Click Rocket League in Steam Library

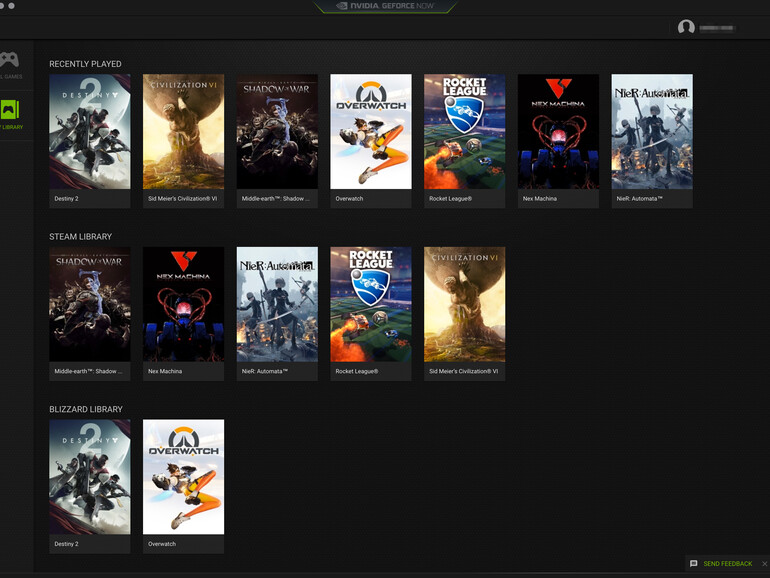(x=371, y=304)
